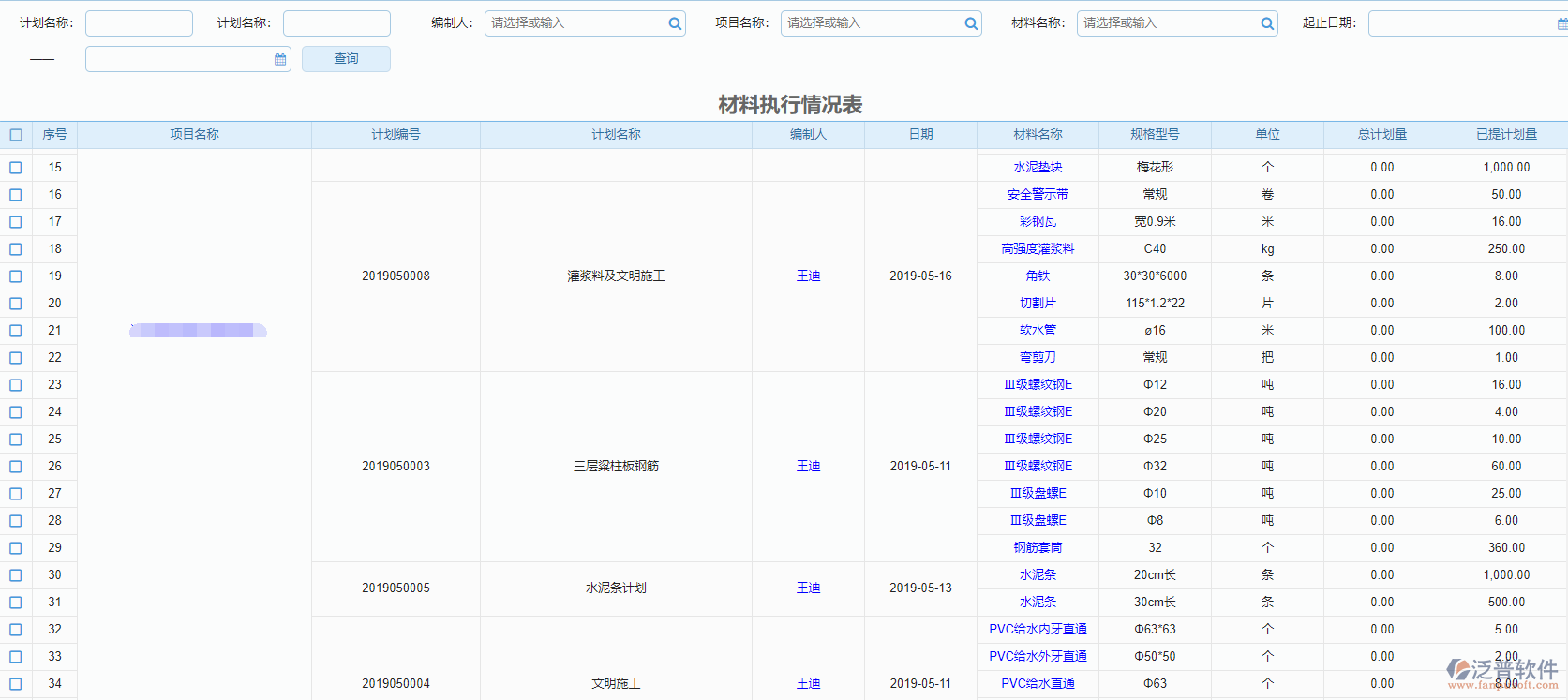Check the checkbox for row 15
Image resolution: width=1568 pixels, height=700 pixels.
(16, 168)
